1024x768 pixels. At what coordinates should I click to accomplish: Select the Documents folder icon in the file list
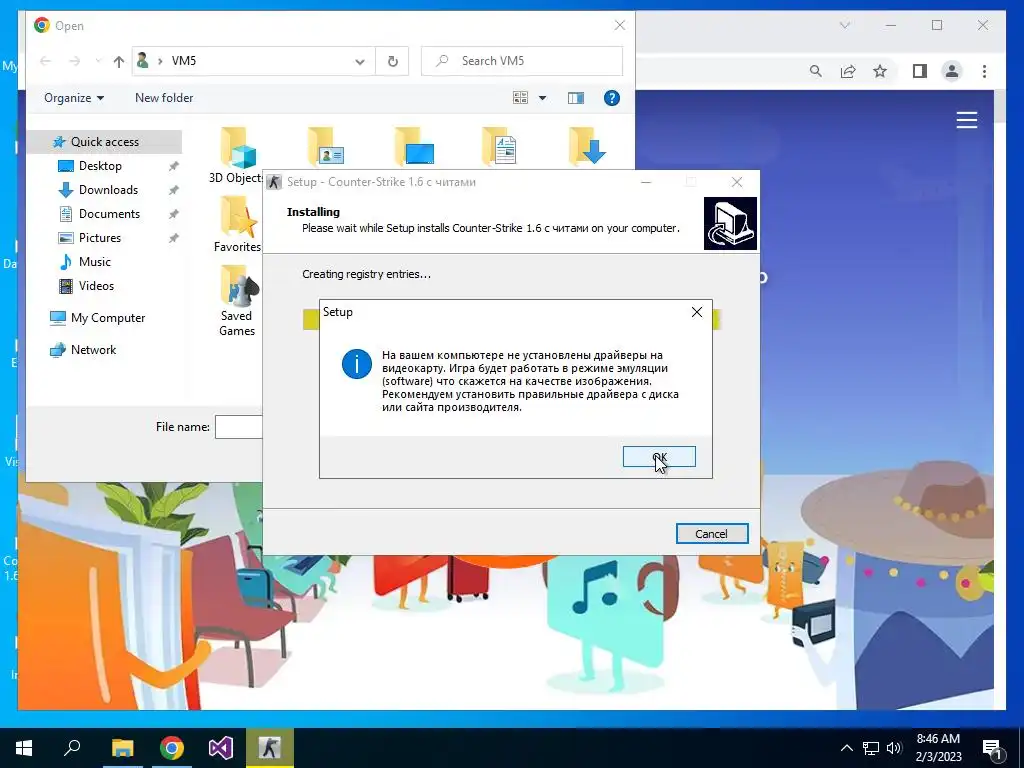[500, 146]
